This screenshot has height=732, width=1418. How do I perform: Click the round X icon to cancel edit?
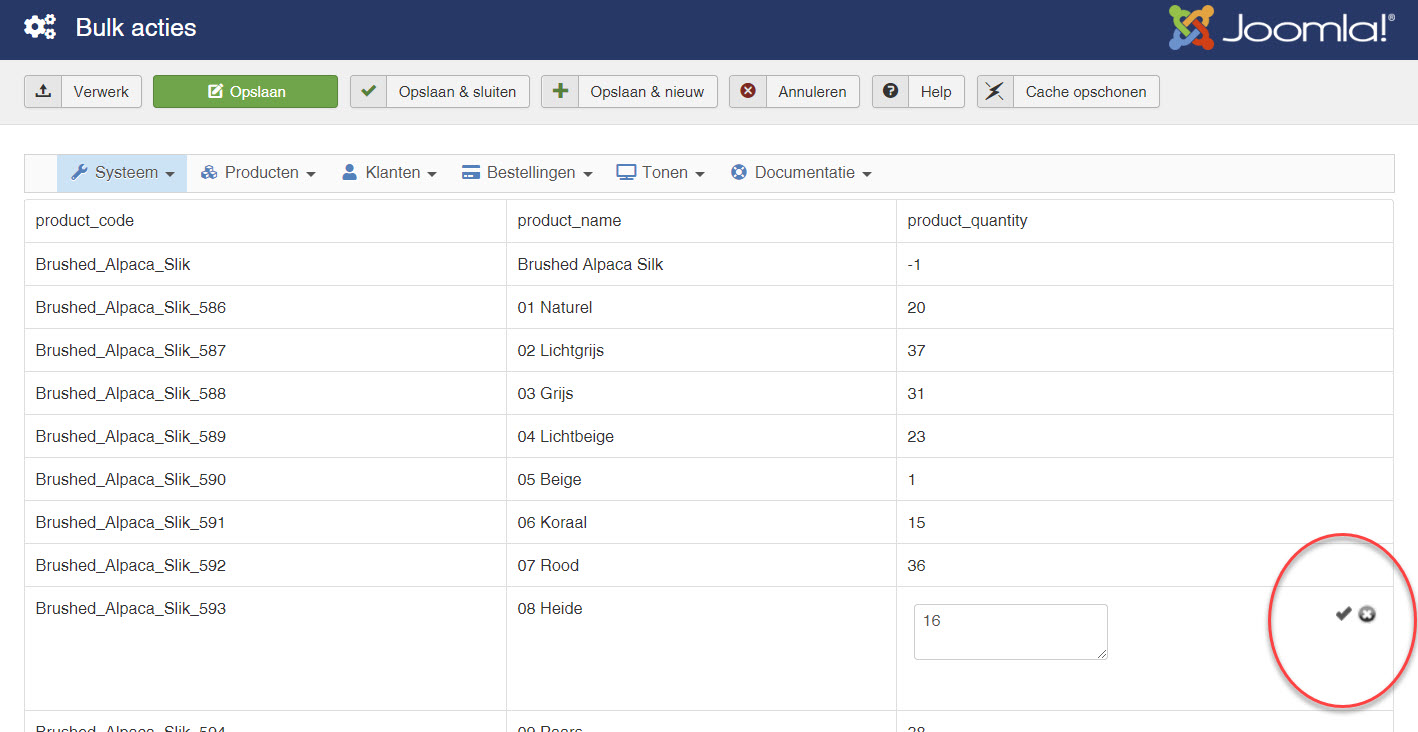pyautogui.click(x=1367, y=614)
